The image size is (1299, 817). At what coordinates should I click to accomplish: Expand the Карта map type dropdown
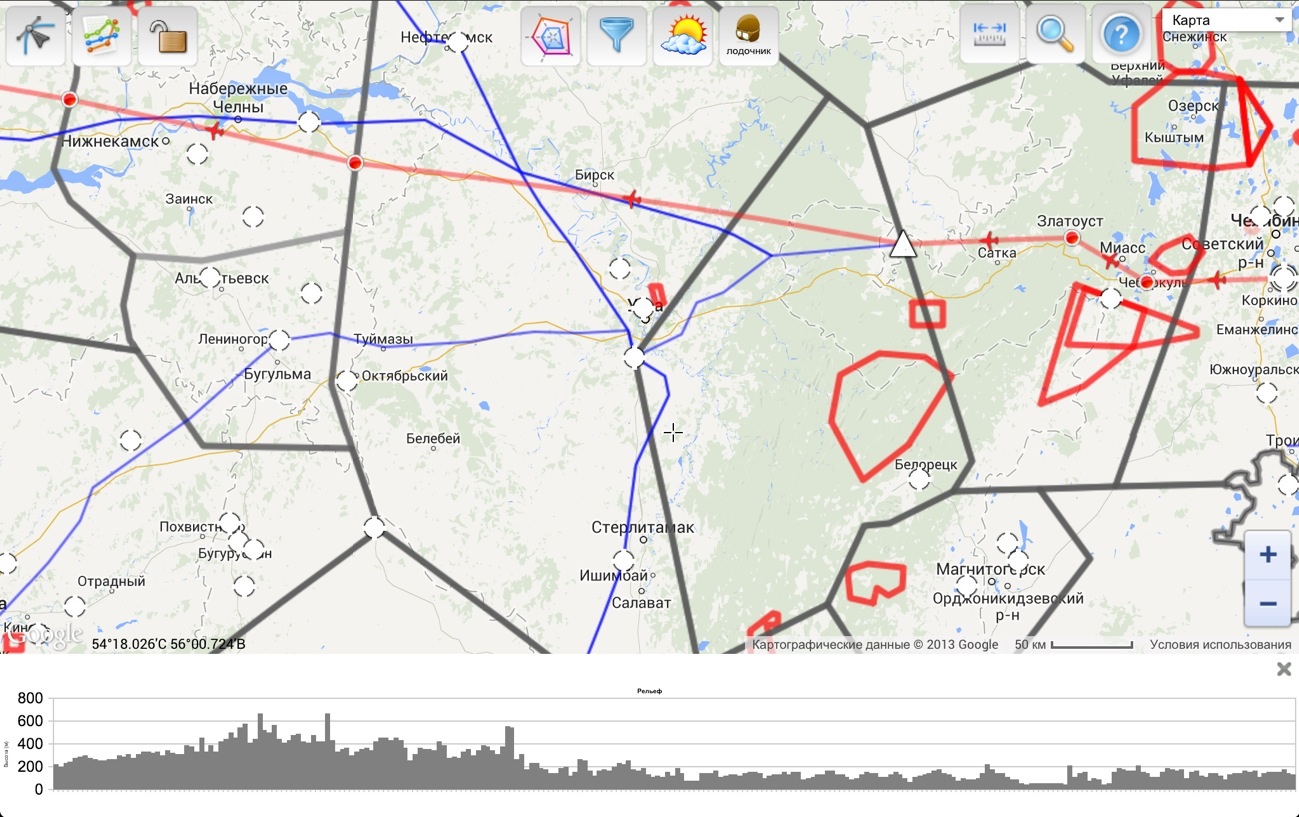click(1225, 20)
